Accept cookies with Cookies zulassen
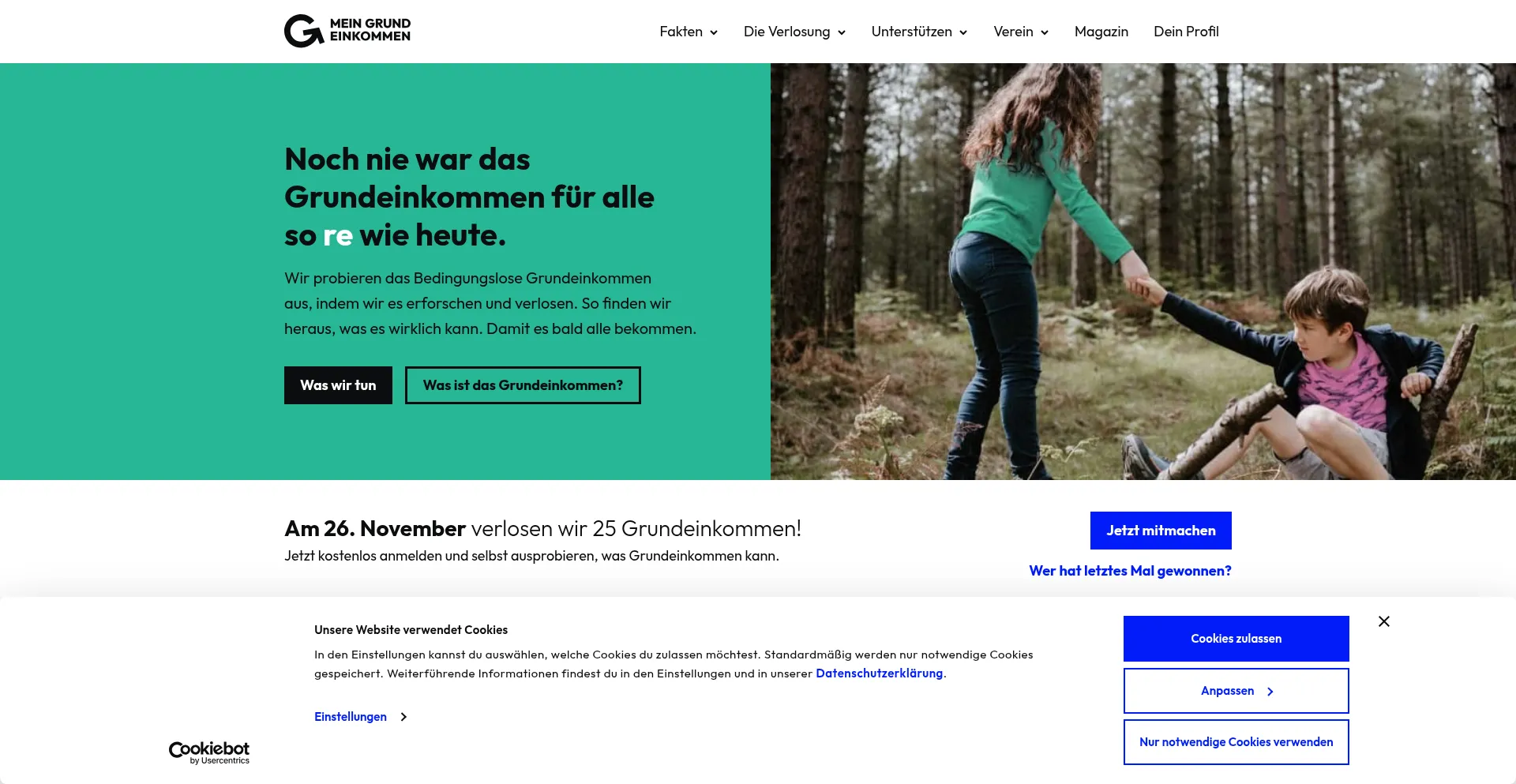This screenshot has width=1516, height=784. pos(1236,639)
